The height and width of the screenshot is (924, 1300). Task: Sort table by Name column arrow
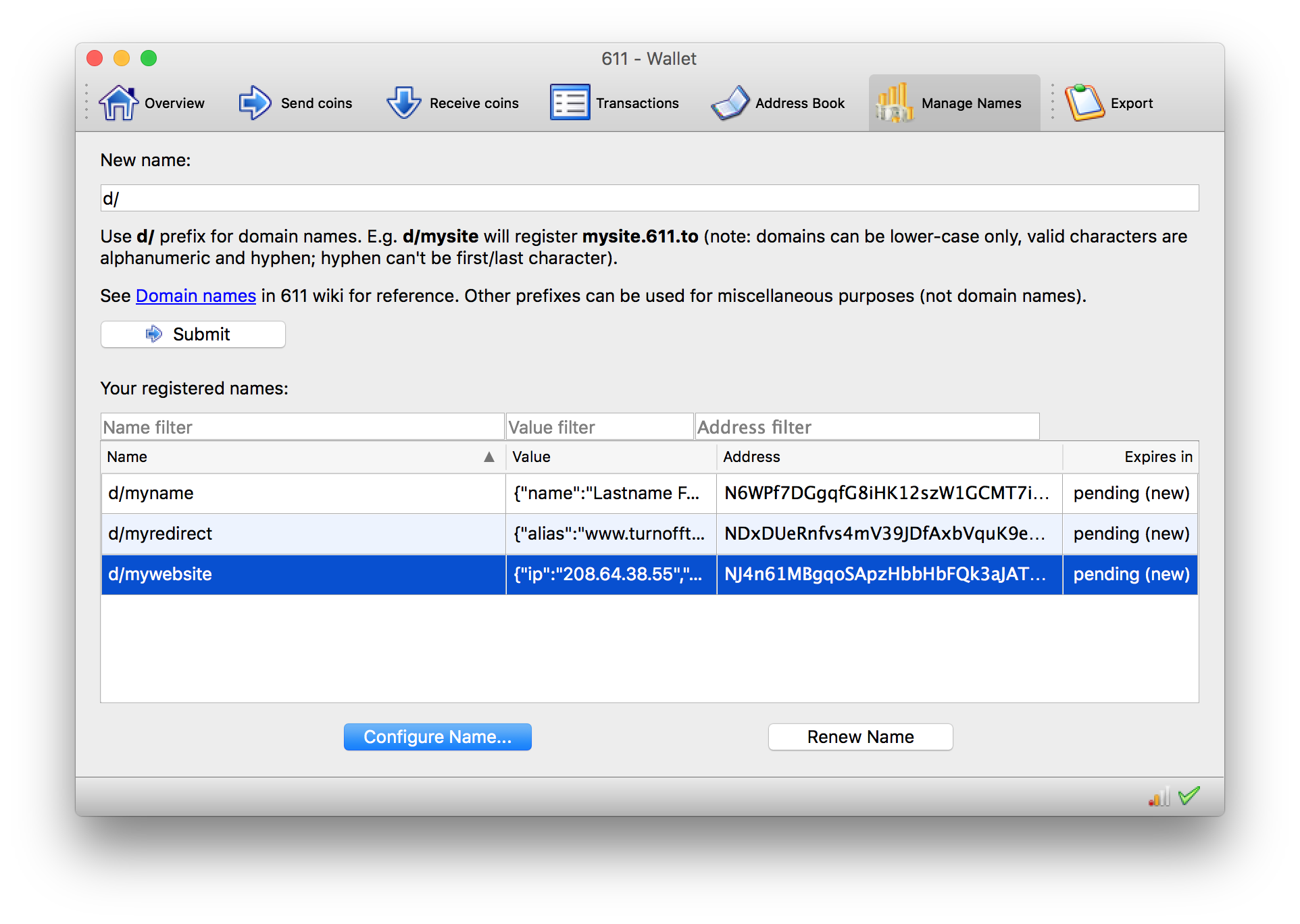pos(489,457)
